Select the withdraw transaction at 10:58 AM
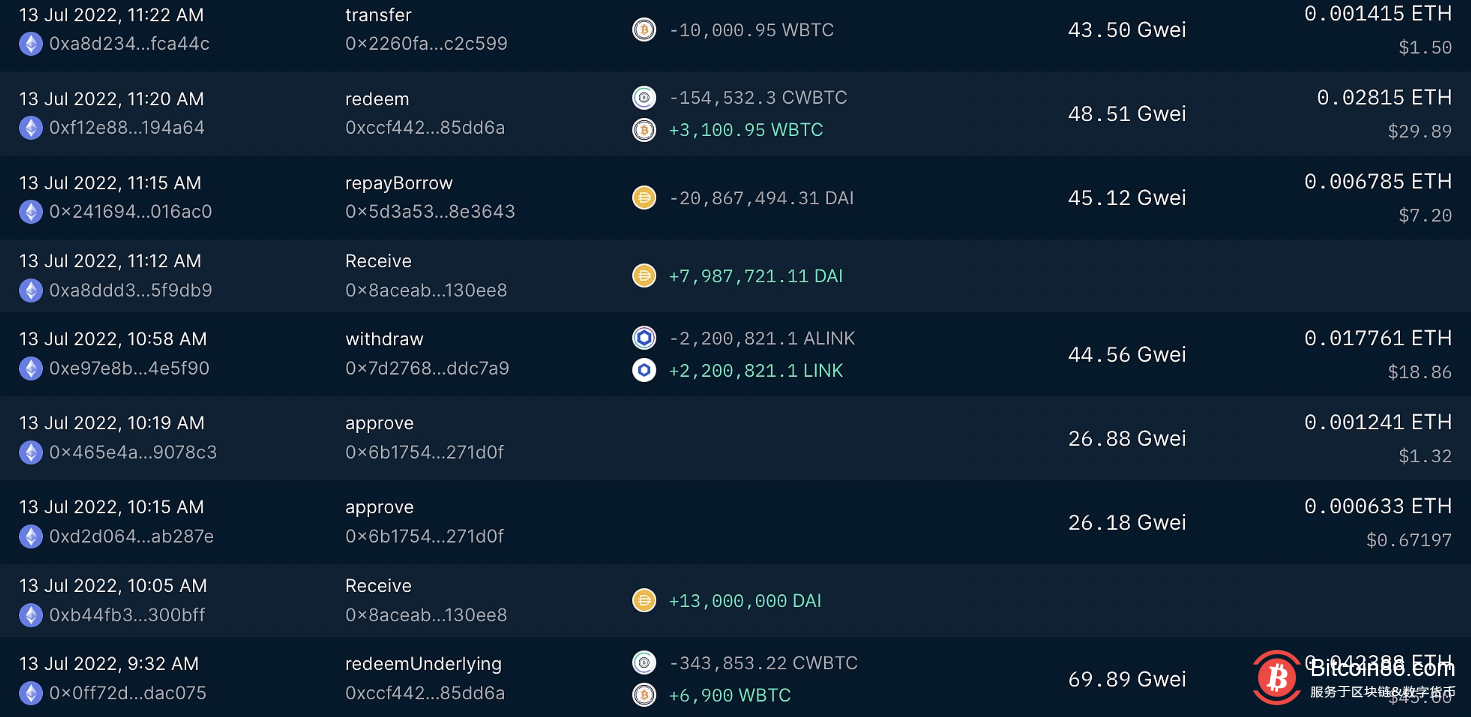The image size is (1471, 717). tap(384, 338)
